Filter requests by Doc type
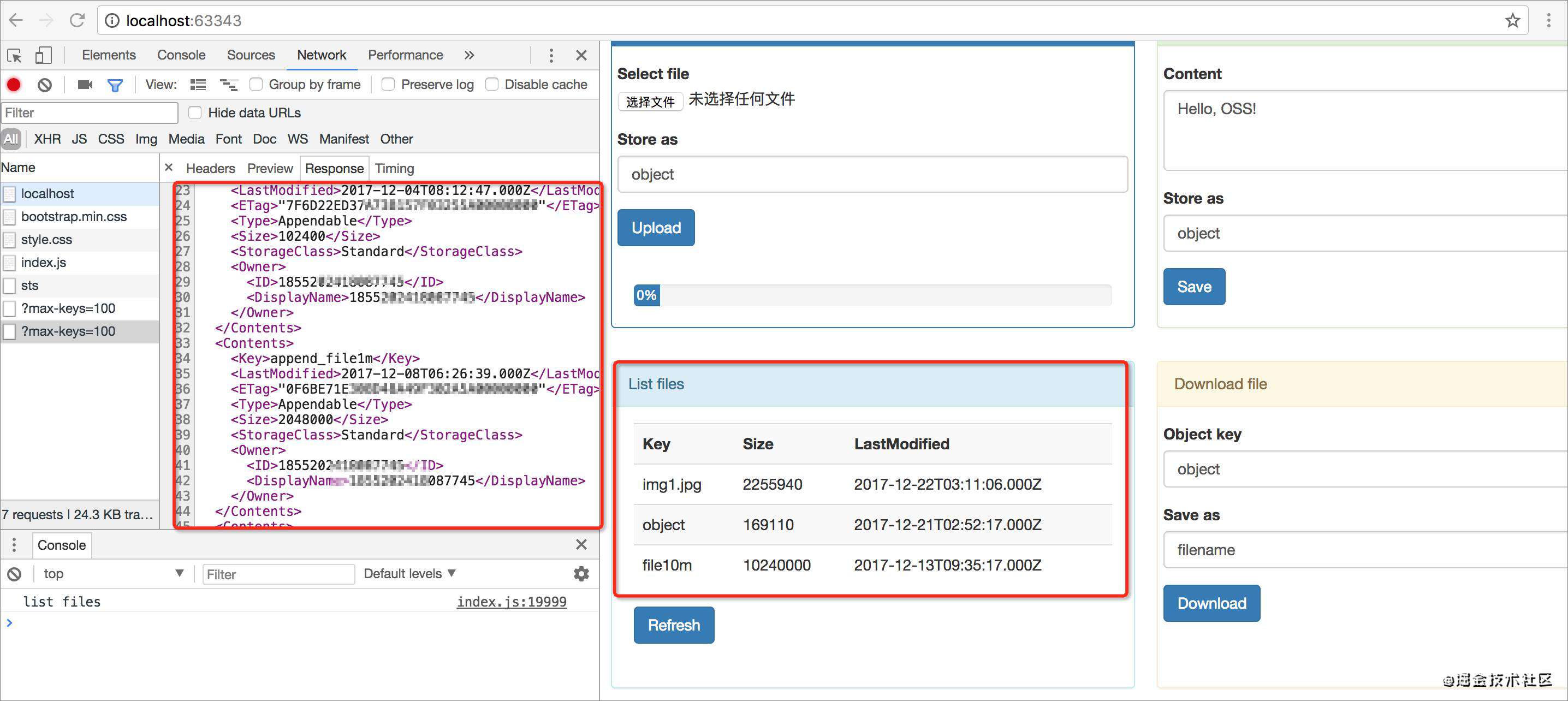Screen dimensions: 1568x701 point(264,139)
